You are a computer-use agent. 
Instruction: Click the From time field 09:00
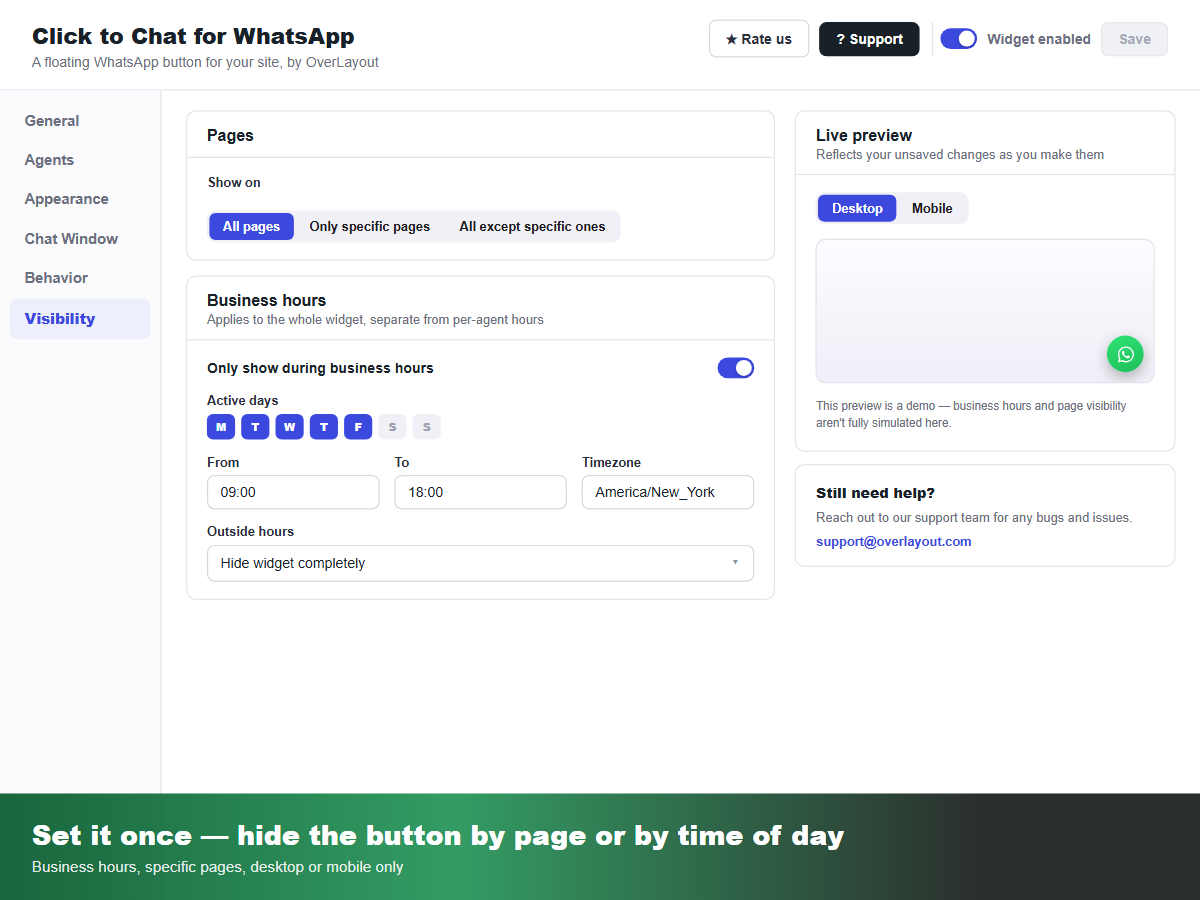pyautogui.click(x=293, y=492)
